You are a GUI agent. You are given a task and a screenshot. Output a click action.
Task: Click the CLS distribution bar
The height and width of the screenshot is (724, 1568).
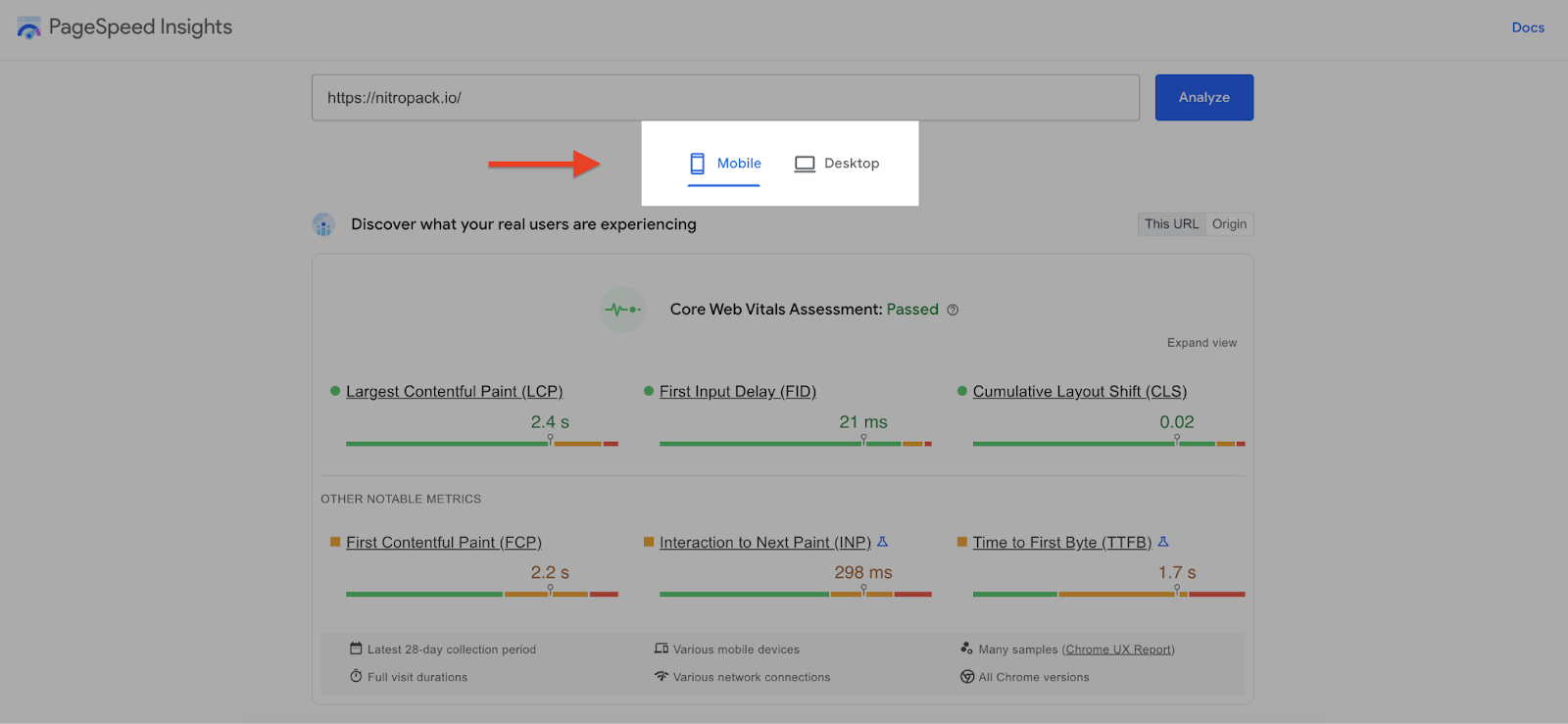[x=1109, y=444]
